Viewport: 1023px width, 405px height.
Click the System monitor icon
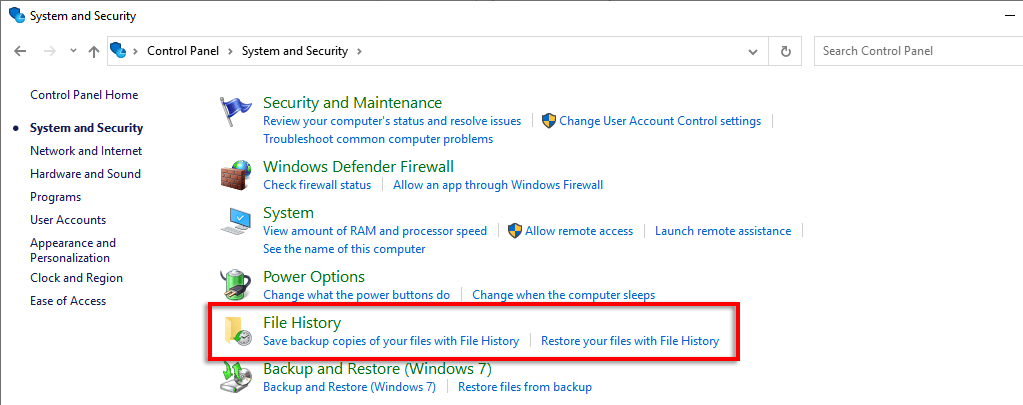point(236,222)
